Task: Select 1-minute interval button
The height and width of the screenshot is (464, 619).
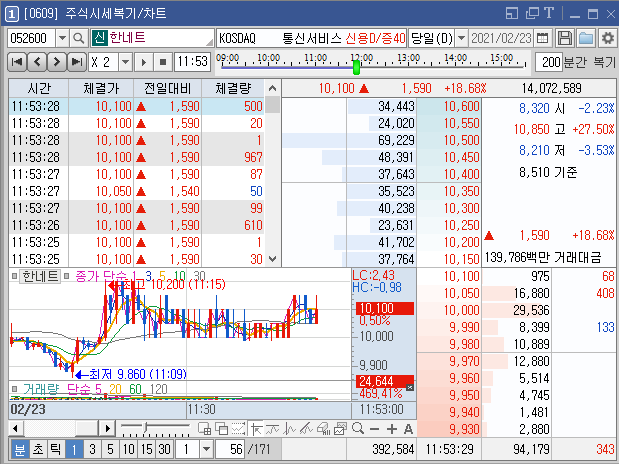Action: 74,449
